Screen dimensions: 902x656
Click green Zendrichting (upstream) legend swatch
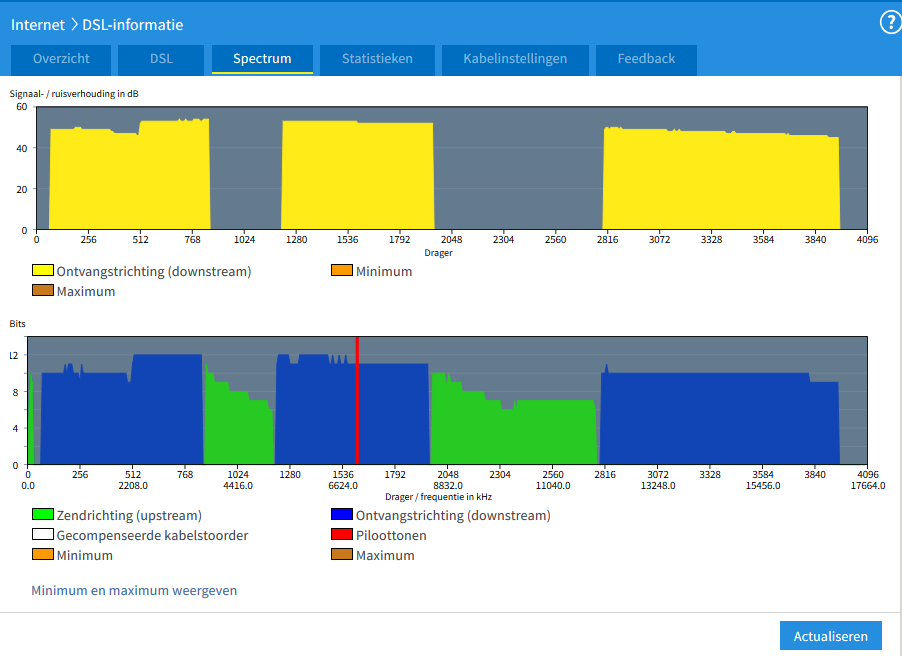43,516
